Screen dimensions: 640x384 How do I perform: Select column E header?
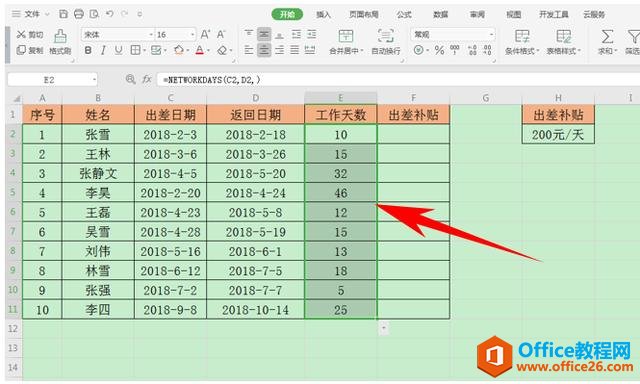tap(340, 98)
